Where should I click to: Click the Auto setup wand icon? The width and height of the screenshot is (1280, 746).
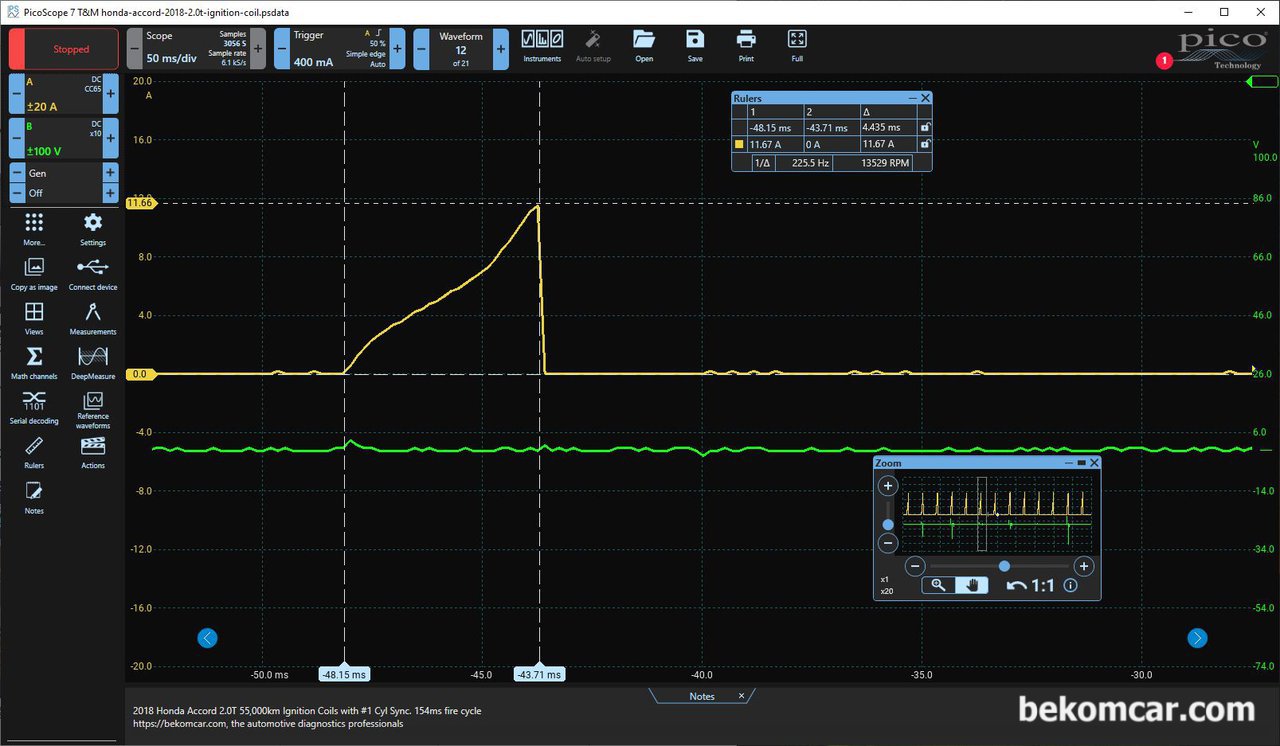pos(593,46)
